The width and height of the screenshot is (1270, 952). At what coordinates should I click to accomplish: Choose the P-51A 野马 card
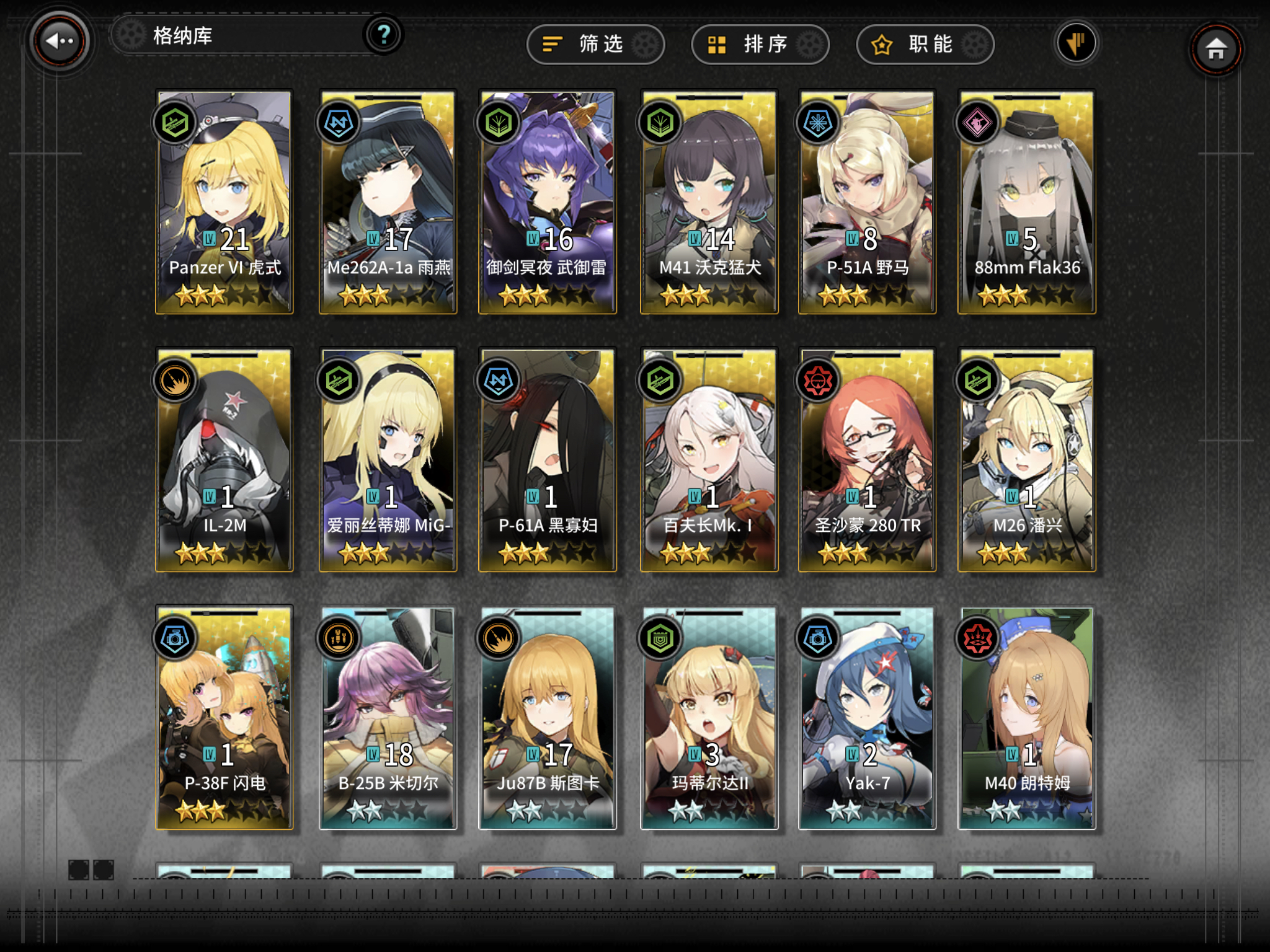868,202
